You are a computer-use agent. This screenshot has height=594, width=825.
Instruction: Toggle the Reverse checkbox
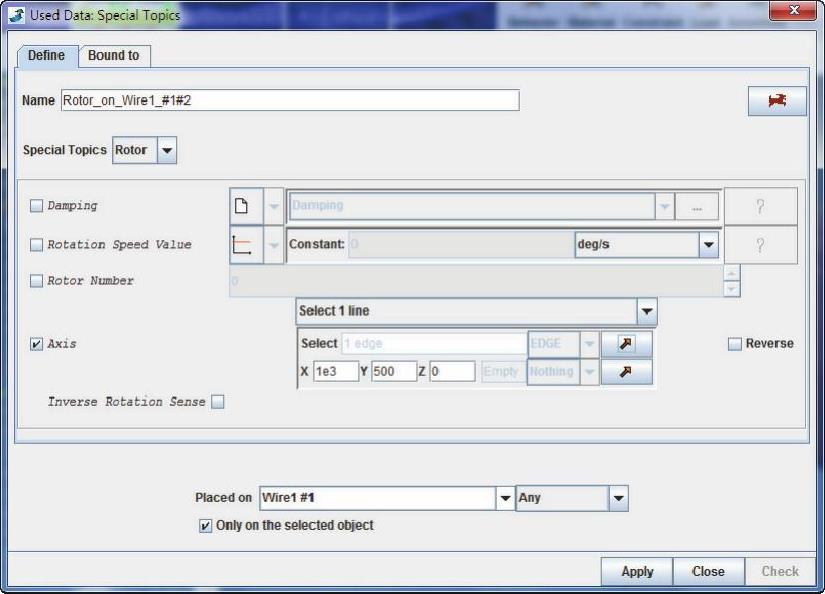(x=735, y=344)
